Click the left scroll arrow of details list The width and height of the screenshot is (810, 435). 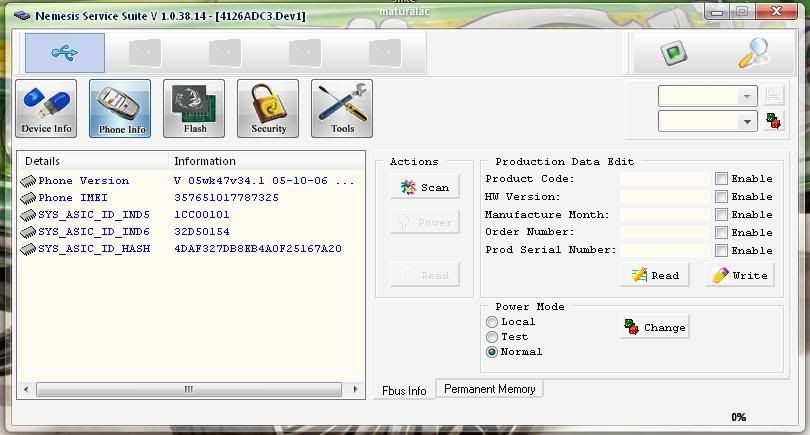pyautogui.click(x=26, y=389)
